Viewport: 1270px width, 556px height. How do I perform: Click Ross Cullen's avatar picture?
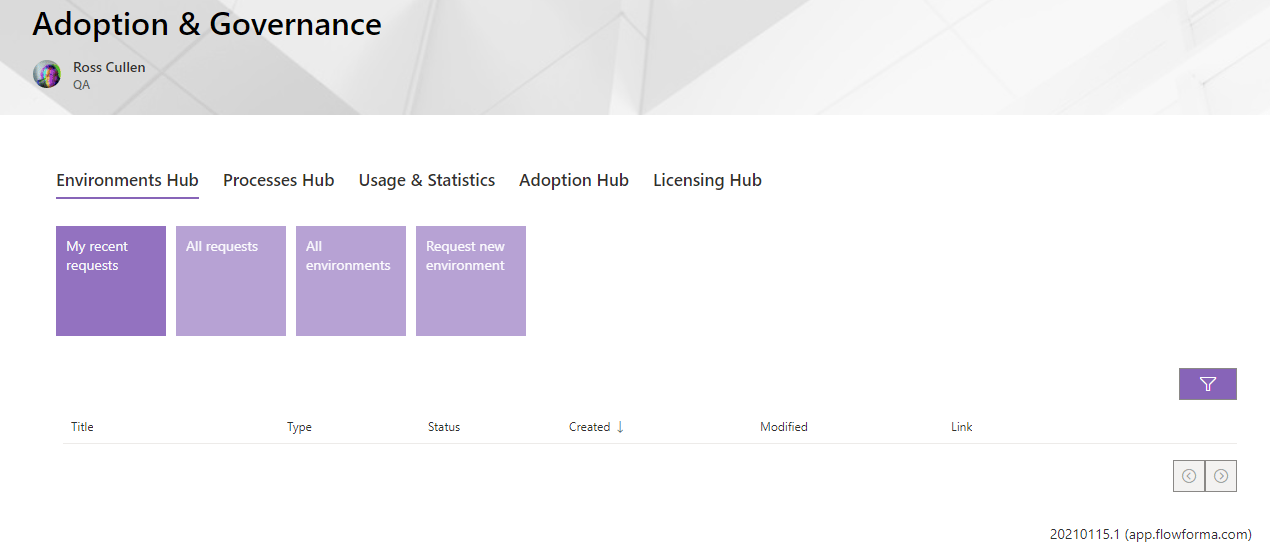coord(47,74)
